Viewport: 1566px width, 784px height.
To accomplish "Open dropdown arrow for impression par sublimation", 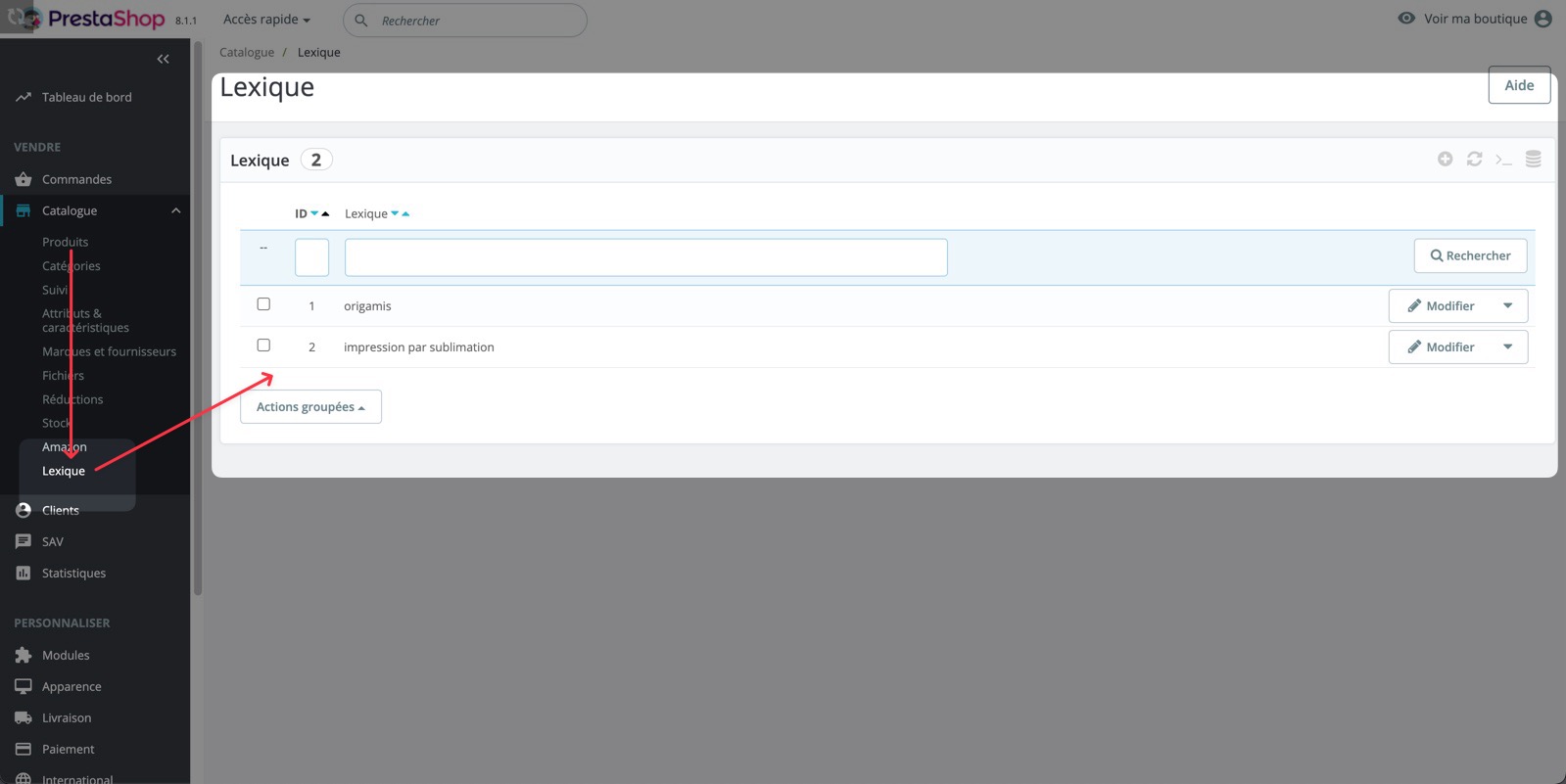I will point(1508,347).
